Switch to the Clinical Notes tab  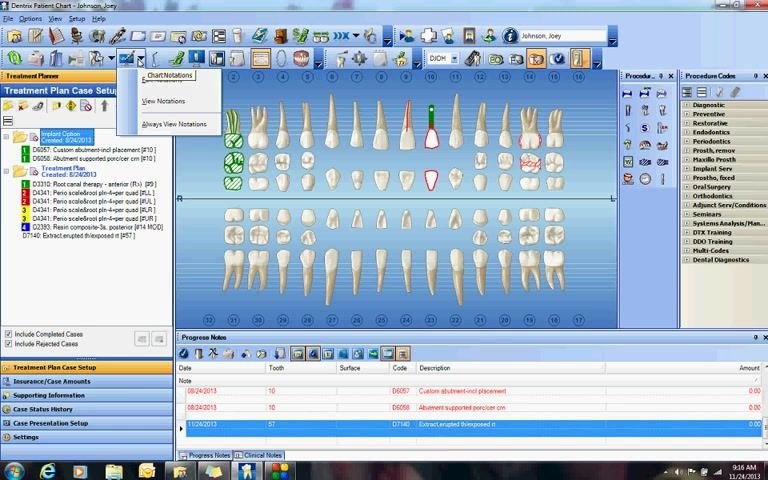coord(259,455)
